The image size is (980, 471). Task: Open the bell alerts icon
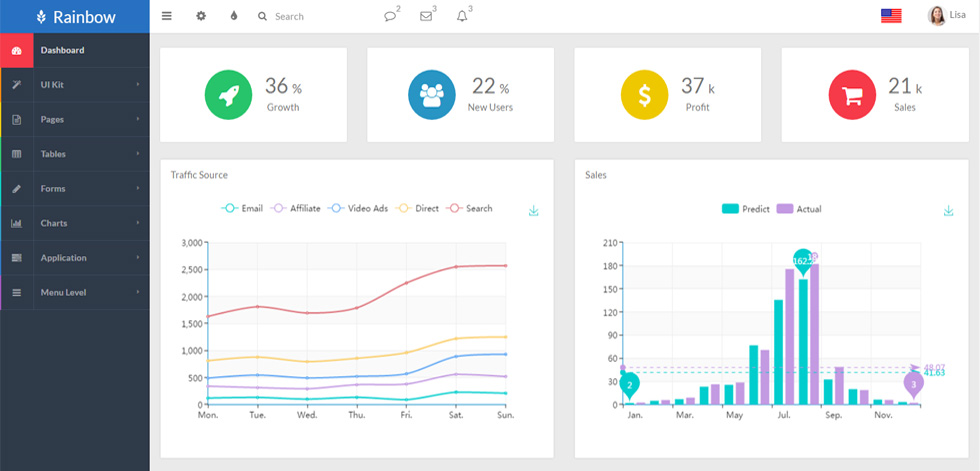(462, 16)
